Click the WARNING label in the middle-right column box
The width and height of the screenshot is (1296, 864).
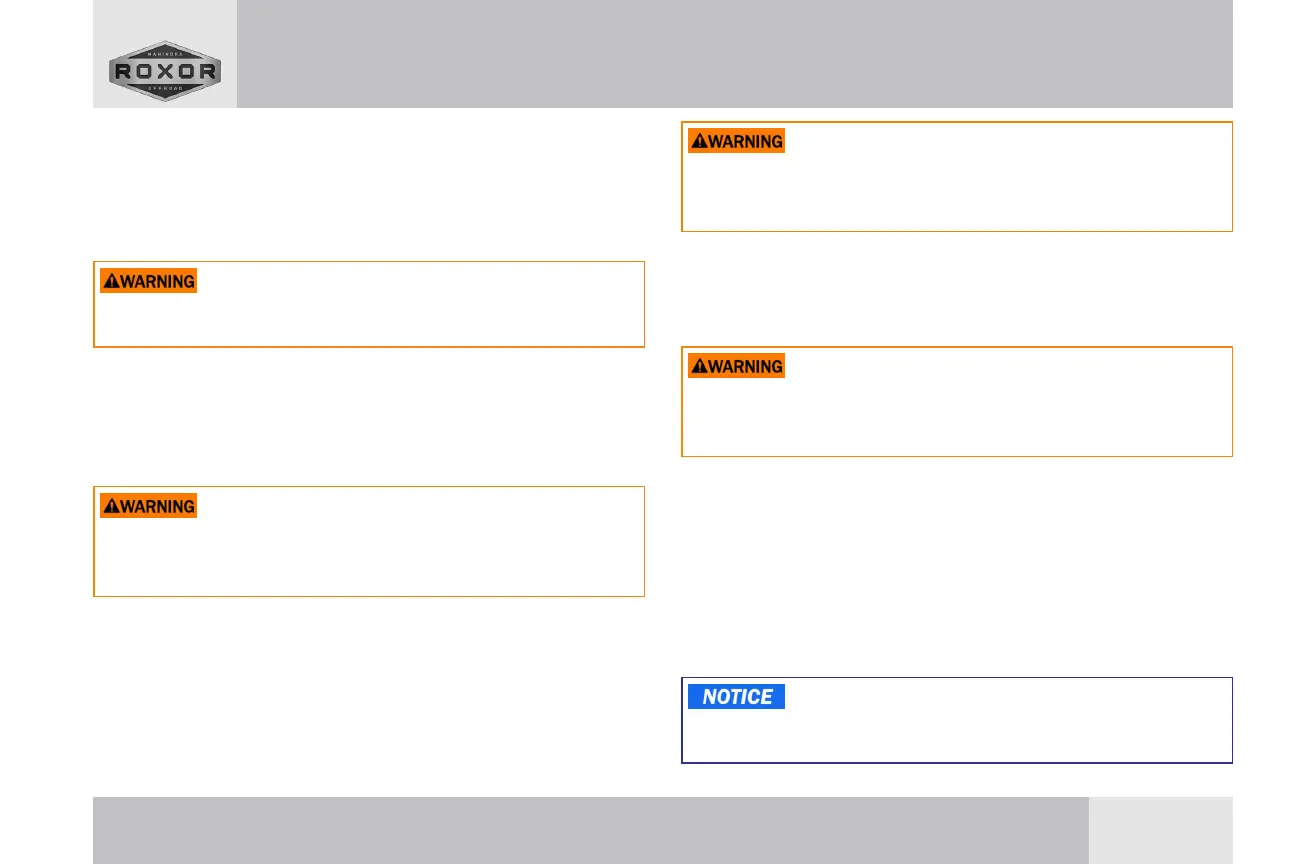point(737,366)
